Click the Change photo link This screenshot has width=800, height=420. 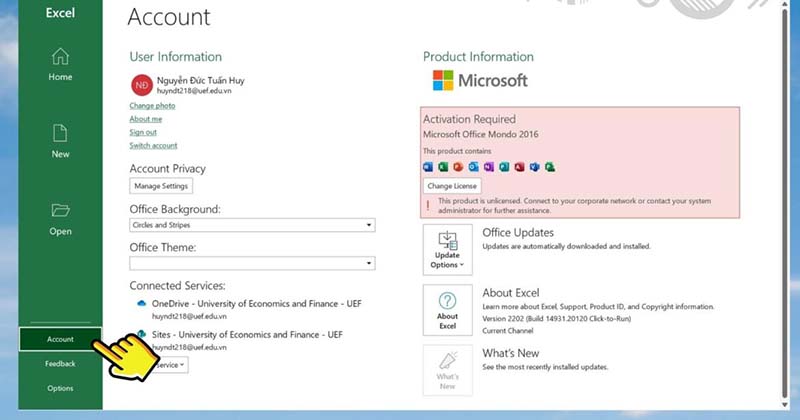(152, 106)
